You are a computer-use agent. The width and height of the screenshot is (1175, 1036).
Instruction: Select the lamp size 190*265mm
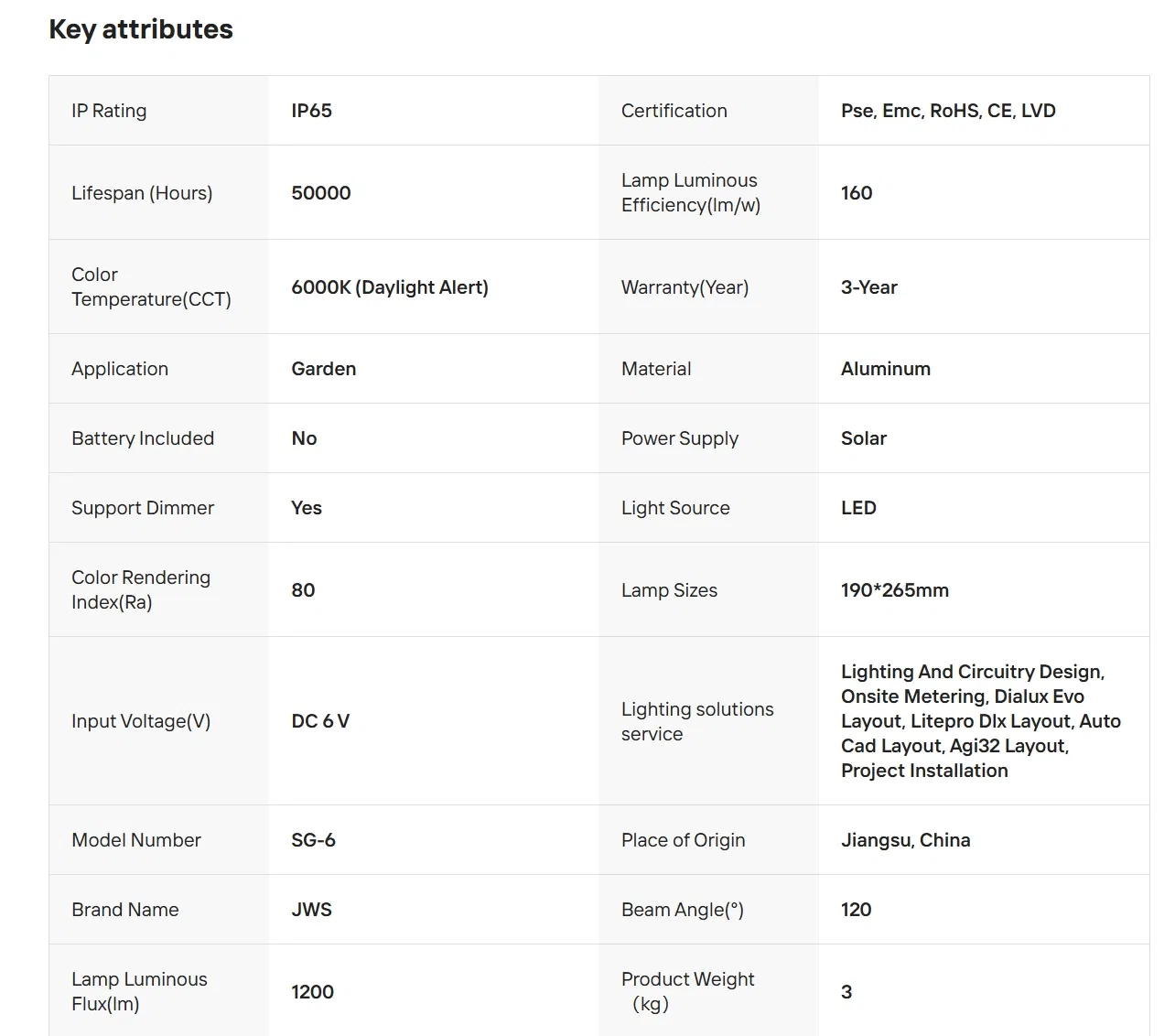(x=895, y=590)
